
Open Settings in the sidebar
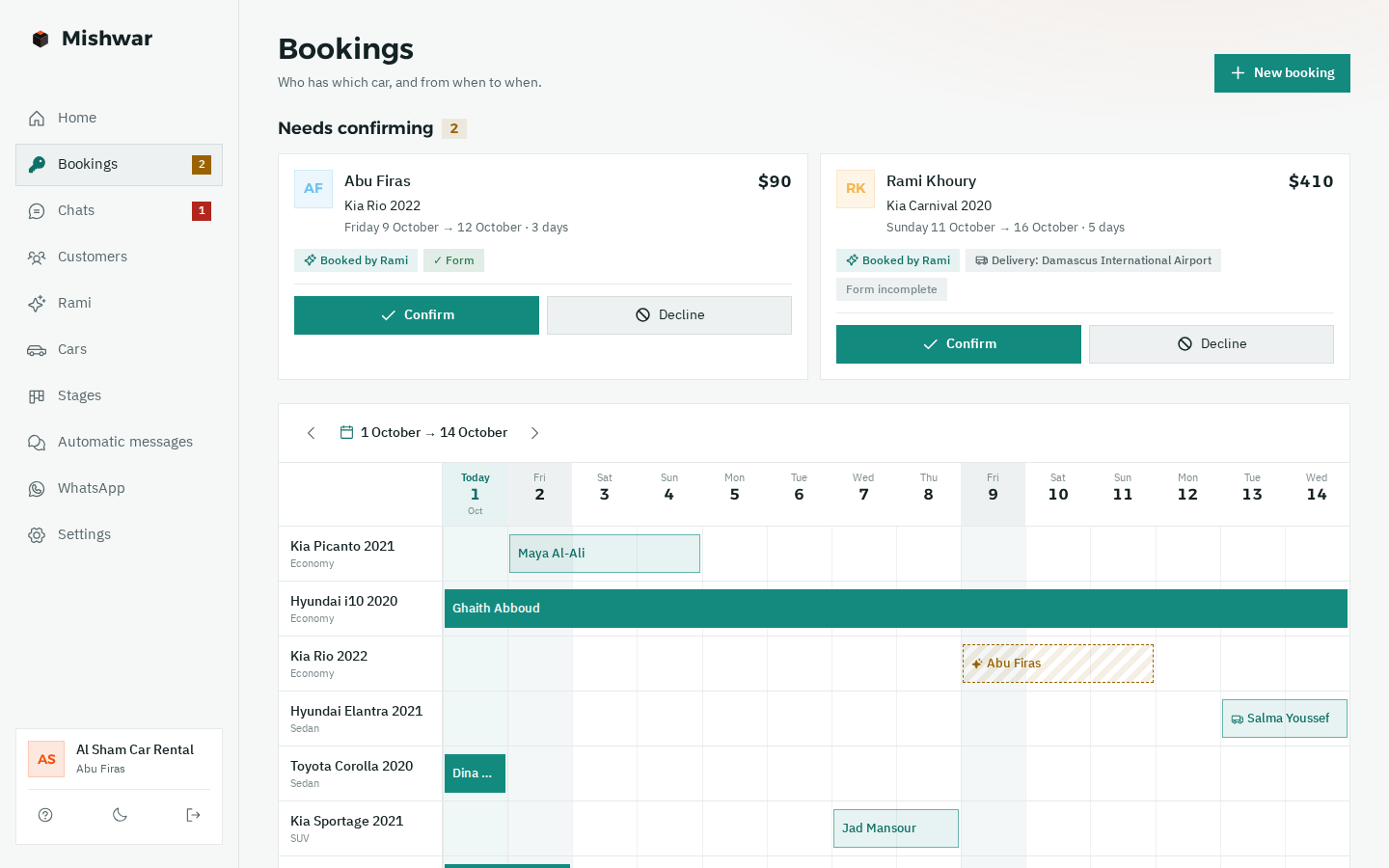point(119,534)
